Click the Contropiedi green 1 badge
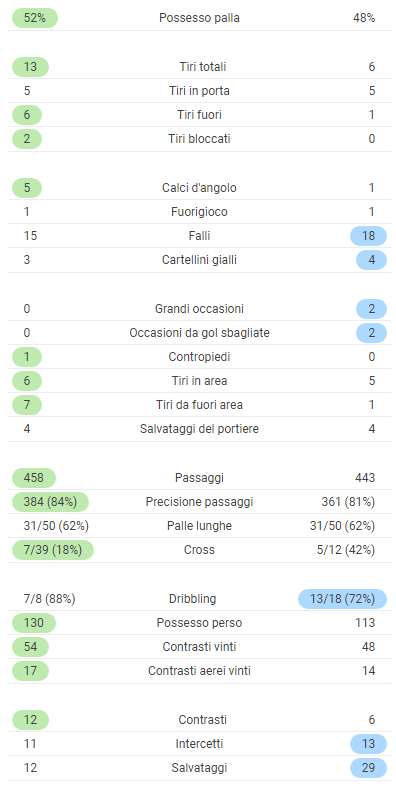The image size is (396, 800). pos(27,357)
